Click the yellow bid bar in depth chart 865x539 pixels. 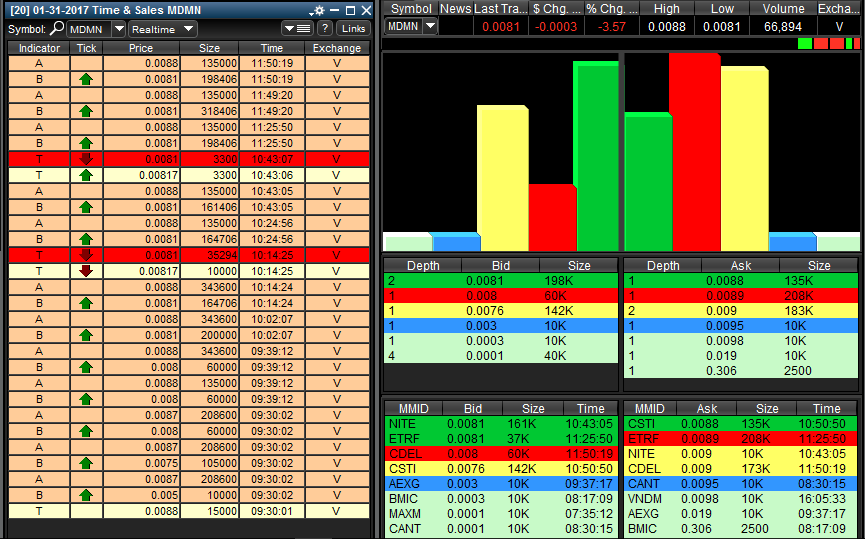tap(502, 178)
